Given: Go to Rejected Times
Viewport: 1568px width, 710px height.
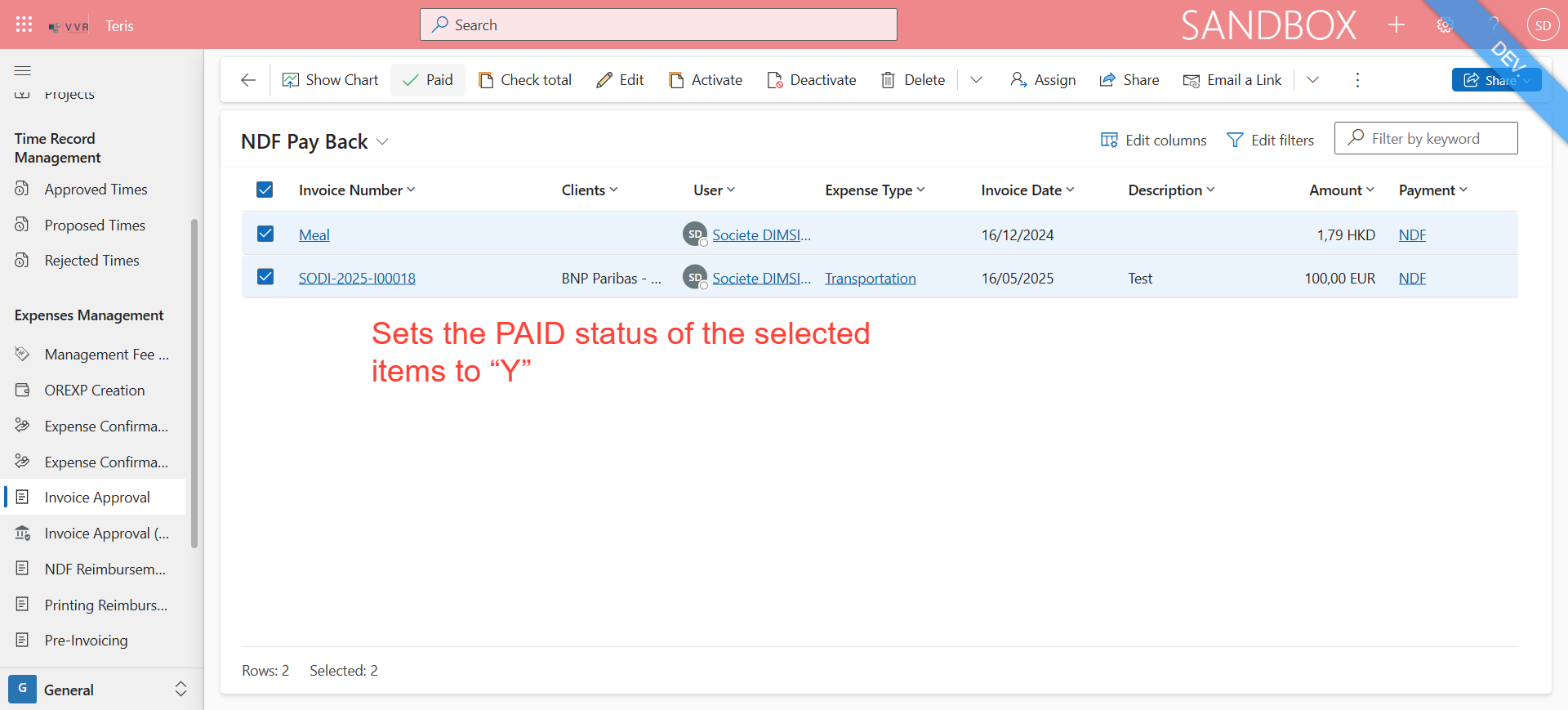Looking at the screenshot, I should [x=95, y=261].
